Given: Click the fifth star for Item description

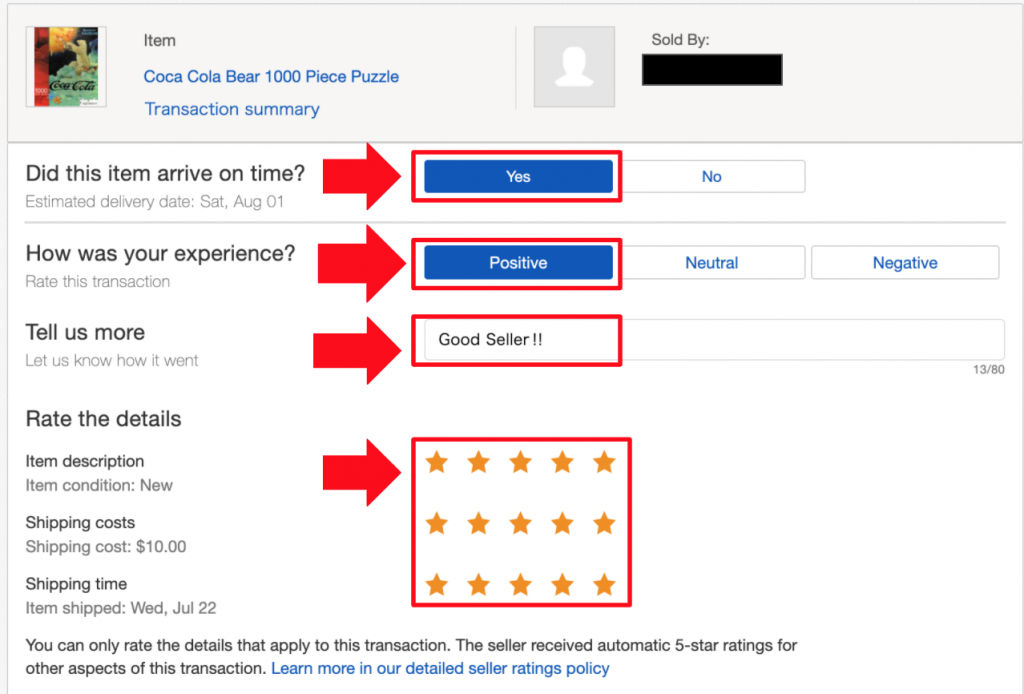Looking at the screenshot, I should (604, 462).
